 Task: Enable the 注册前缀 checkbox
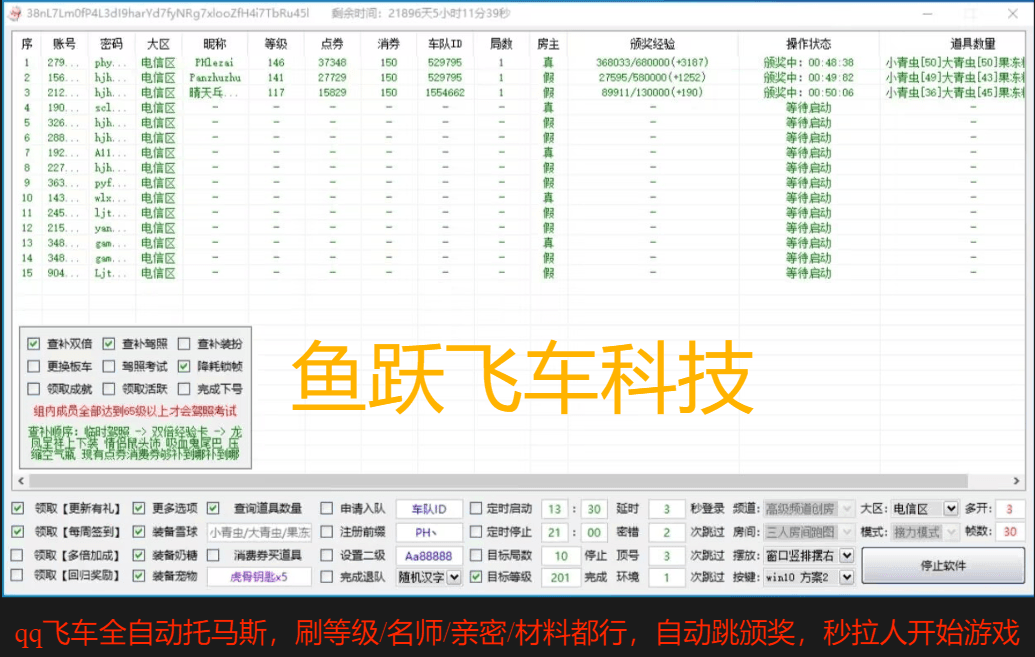pos(327,531)
